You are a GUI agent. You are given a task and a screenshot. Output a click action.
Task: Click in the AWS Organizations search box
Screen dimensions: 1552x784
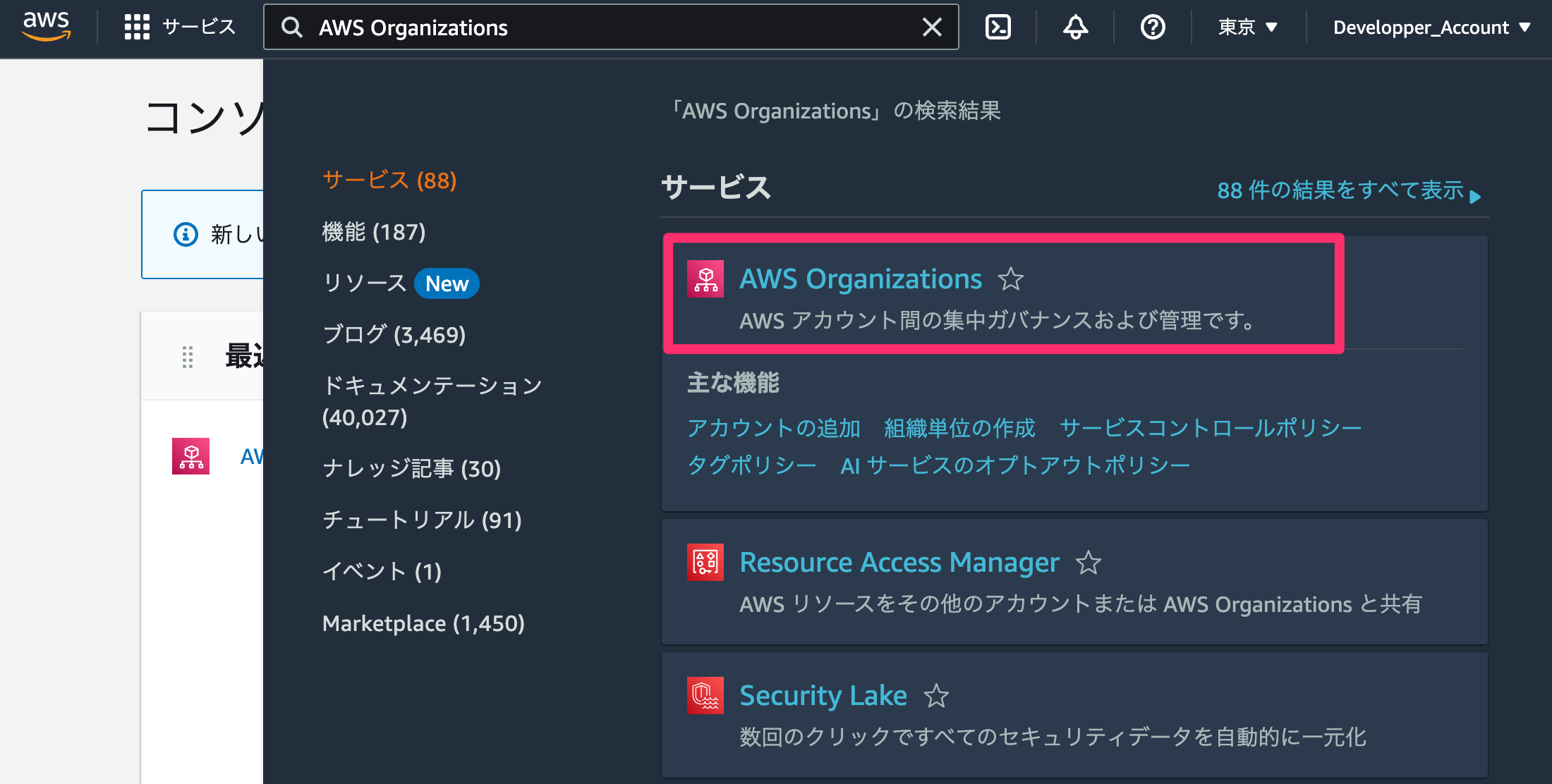pyautogui.click(x=611, y=27)
